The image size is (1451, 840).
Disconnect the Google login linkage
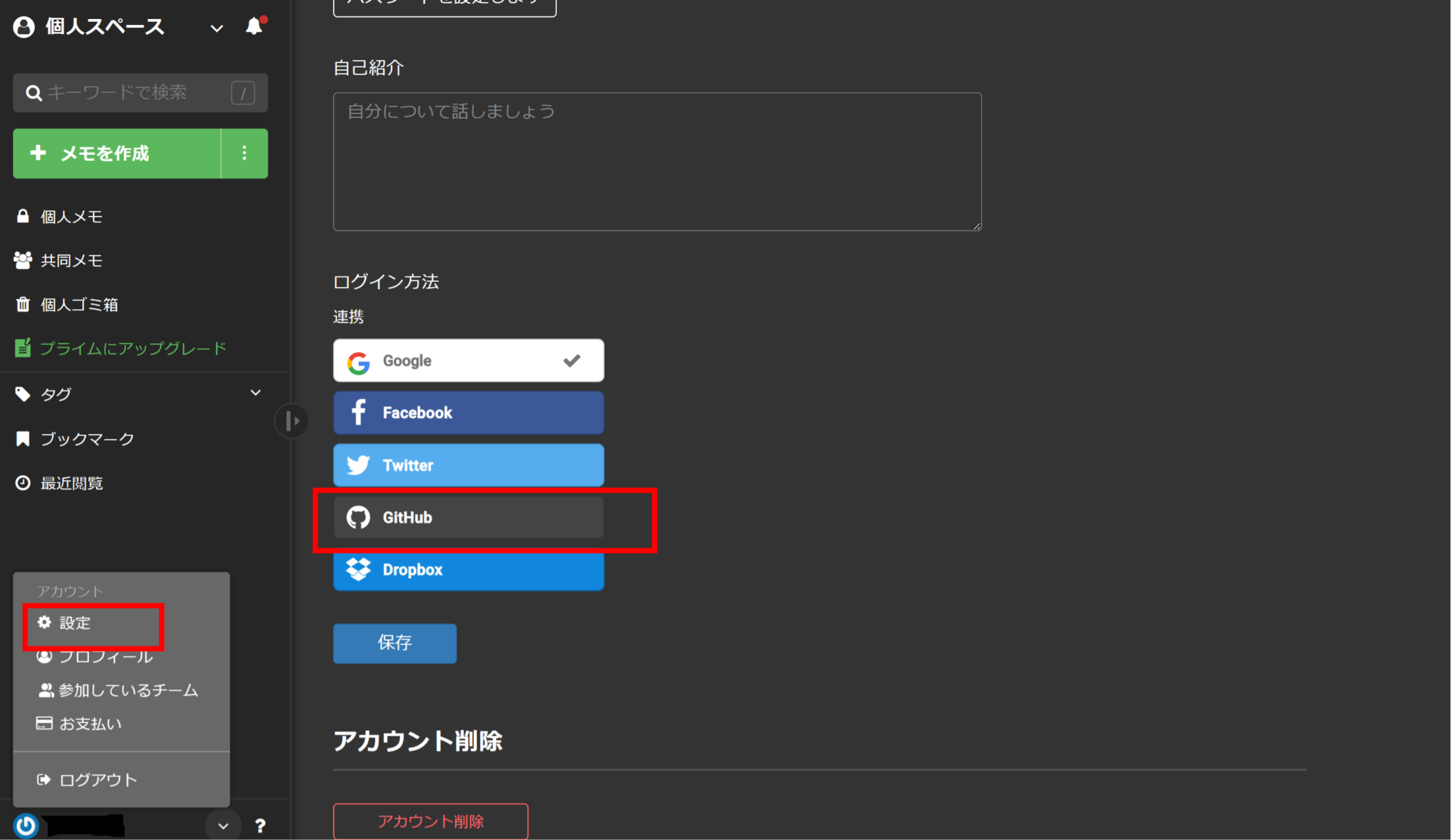click(x=468, y=360)
